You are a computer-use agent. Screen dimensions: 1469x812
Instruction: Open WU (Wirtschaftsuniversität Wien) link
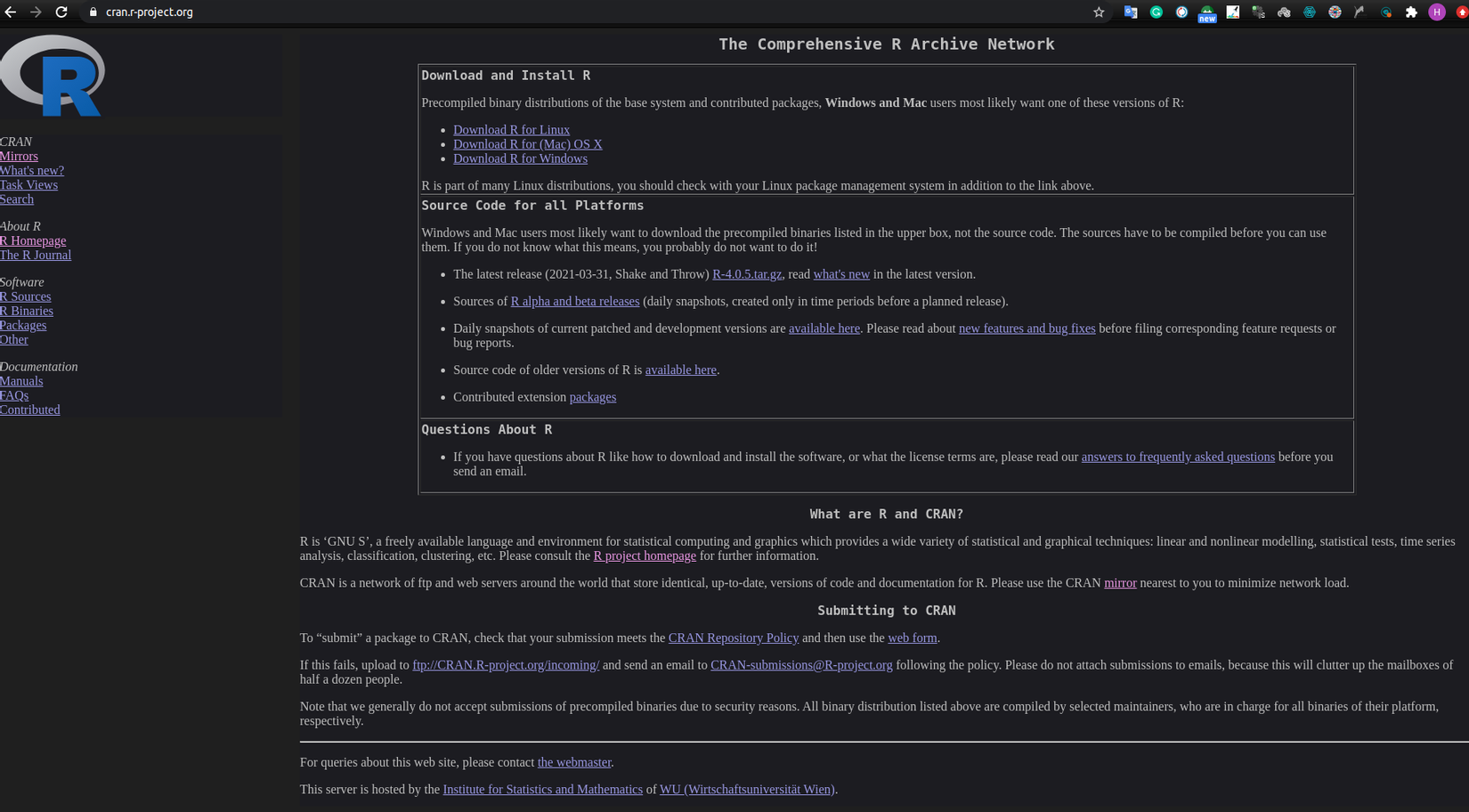click(747, 790)
